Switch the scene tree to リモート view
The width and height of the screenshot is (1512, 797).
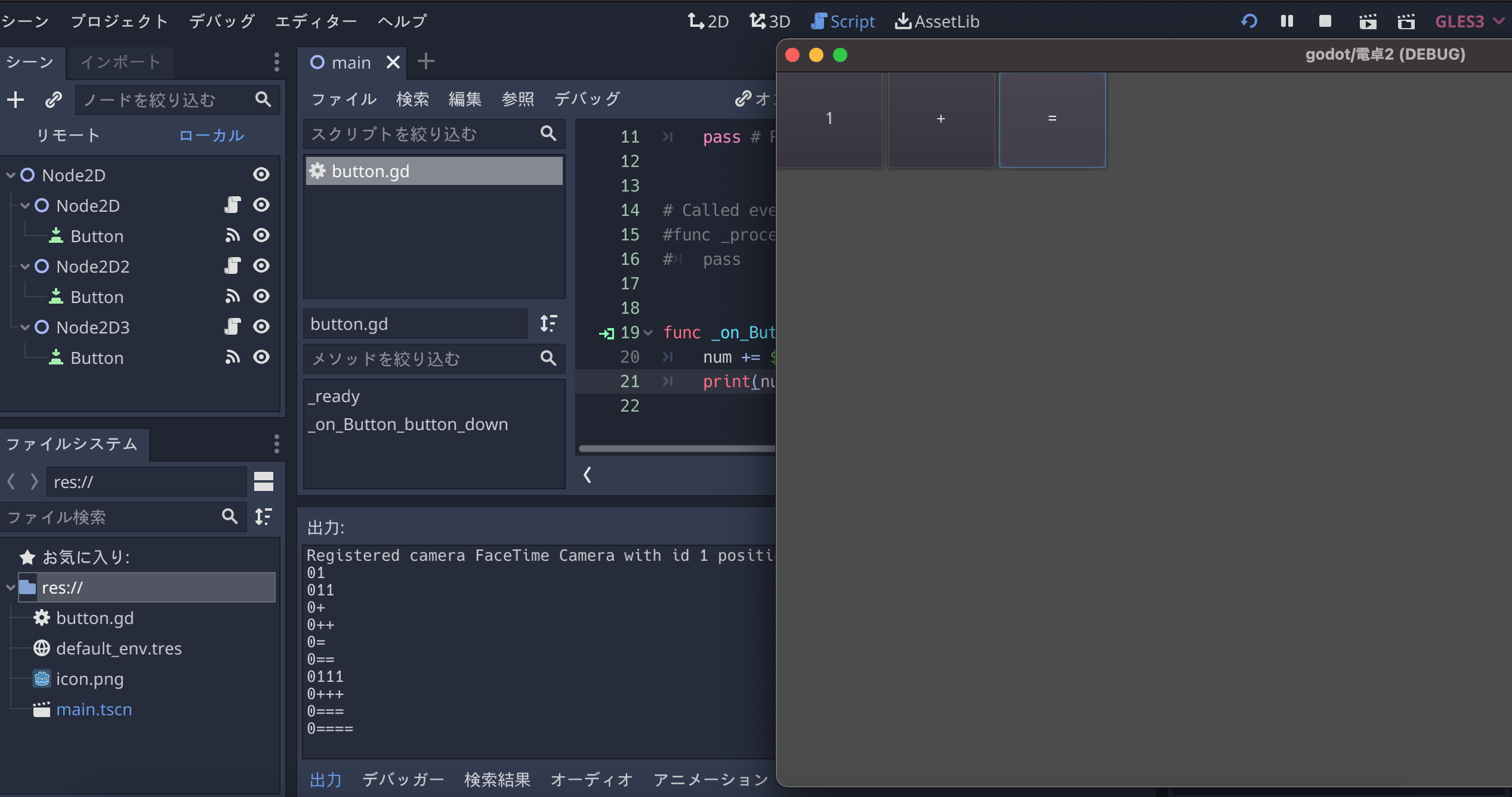click(x=68, y=135)
